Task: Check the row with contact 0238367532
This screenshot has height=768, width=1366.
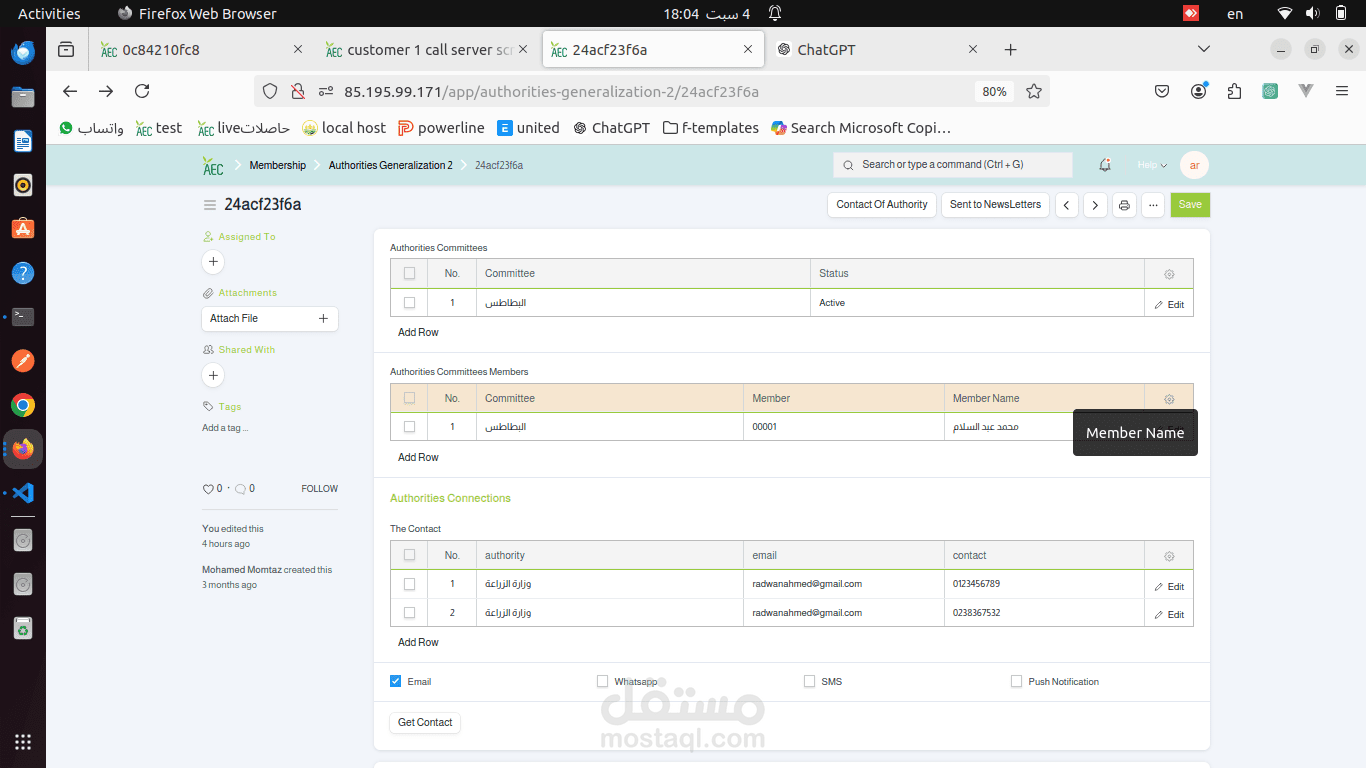Action: tap(409, 613)
